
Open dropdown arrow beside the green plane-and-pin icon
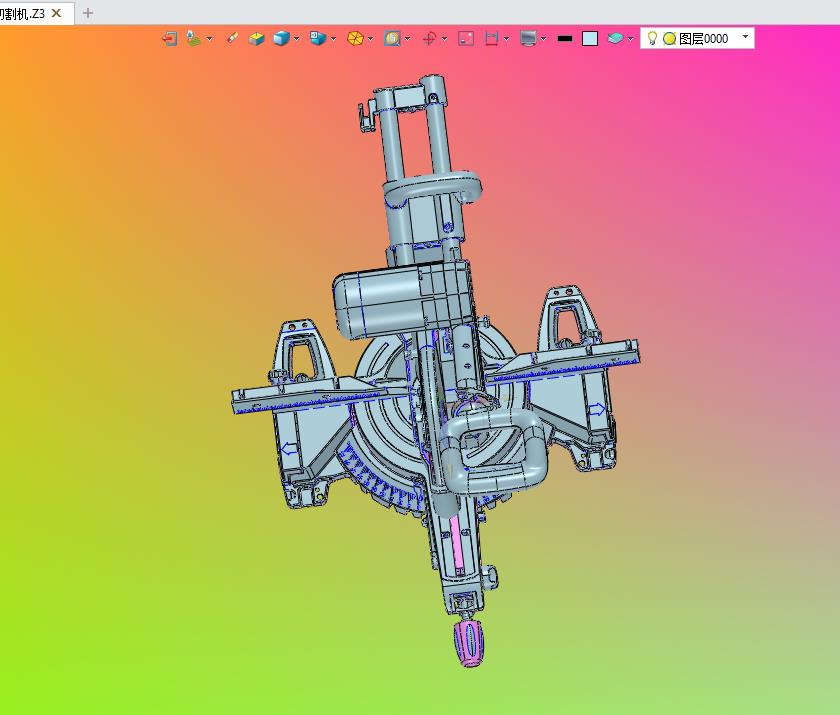pos(209,39)
